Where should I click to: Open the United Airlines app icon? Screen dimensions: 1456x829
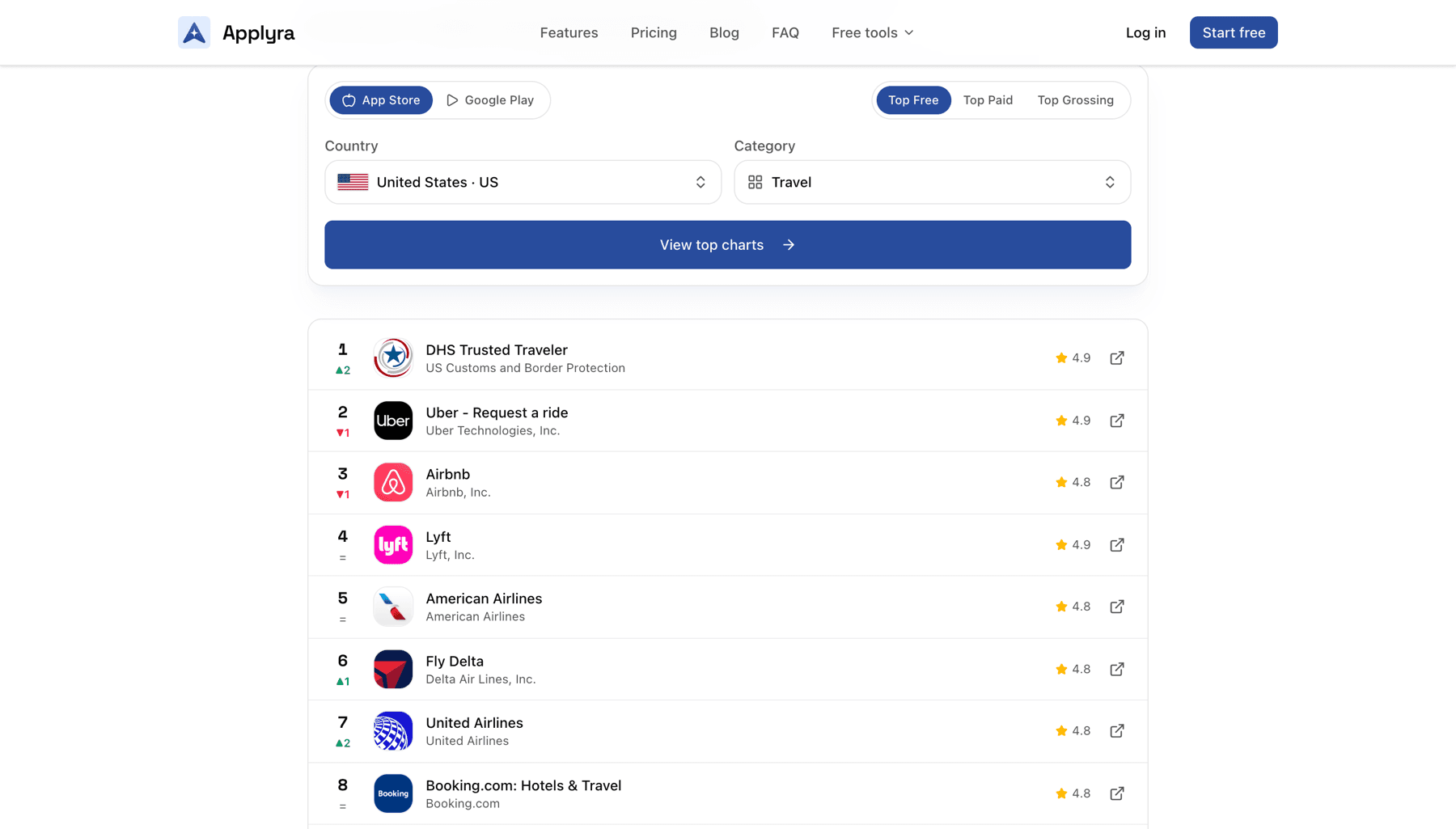point(393,731)
